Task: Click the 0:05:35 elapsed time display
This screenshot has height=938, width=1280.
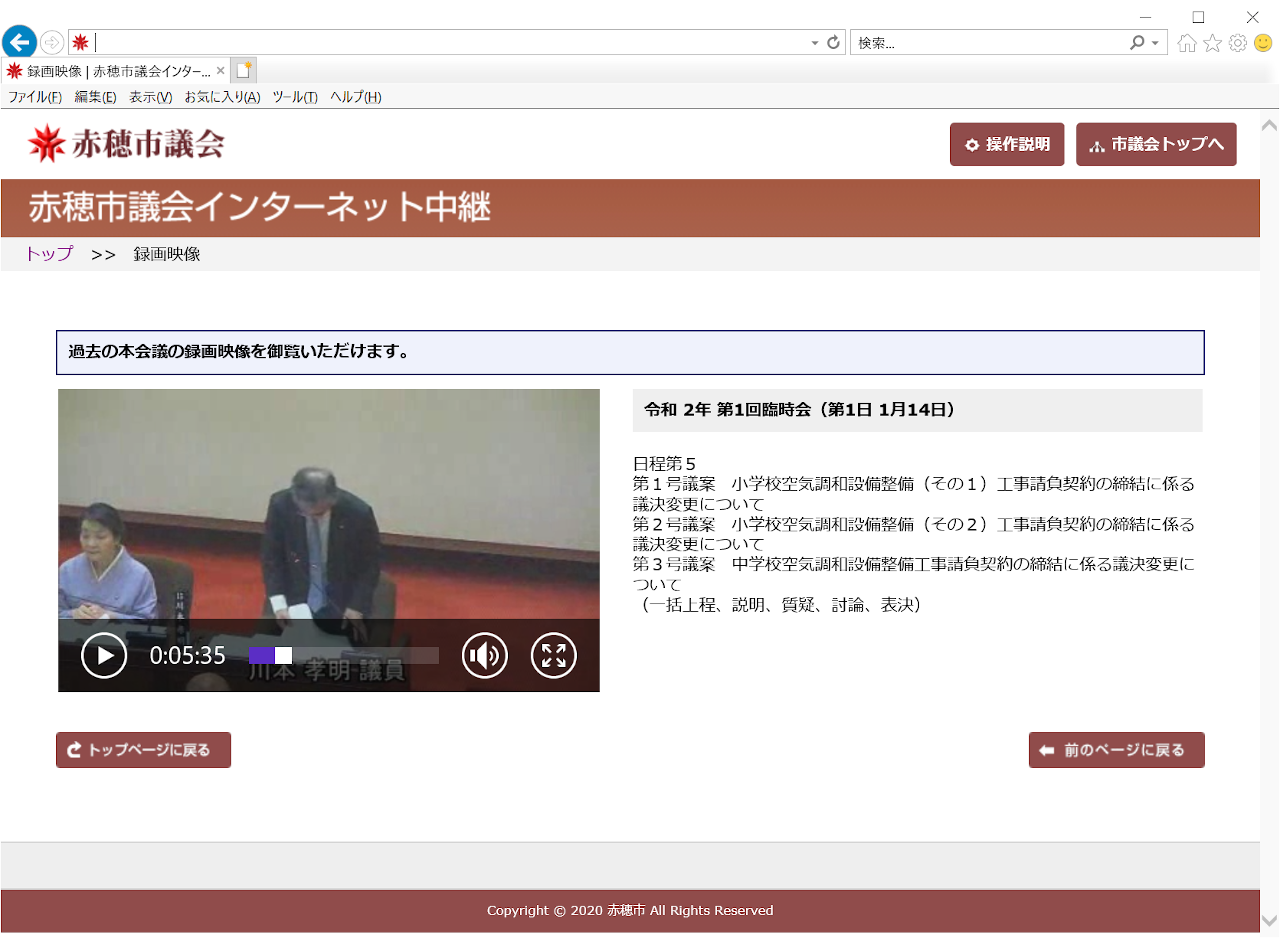Action: pyautogui.click(x=188, y=656)
